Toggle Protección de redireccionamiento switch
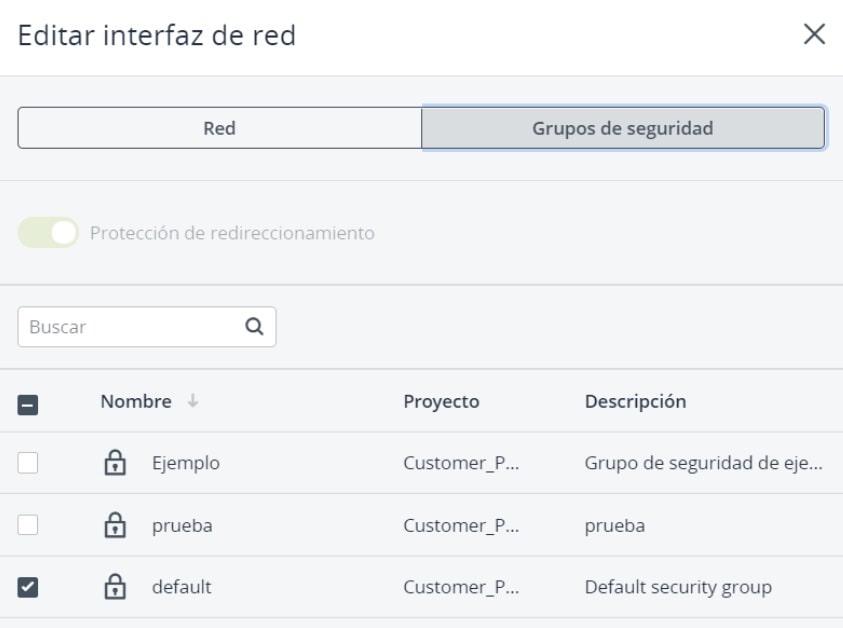This screenshot has height=628, width=843. 48,232
